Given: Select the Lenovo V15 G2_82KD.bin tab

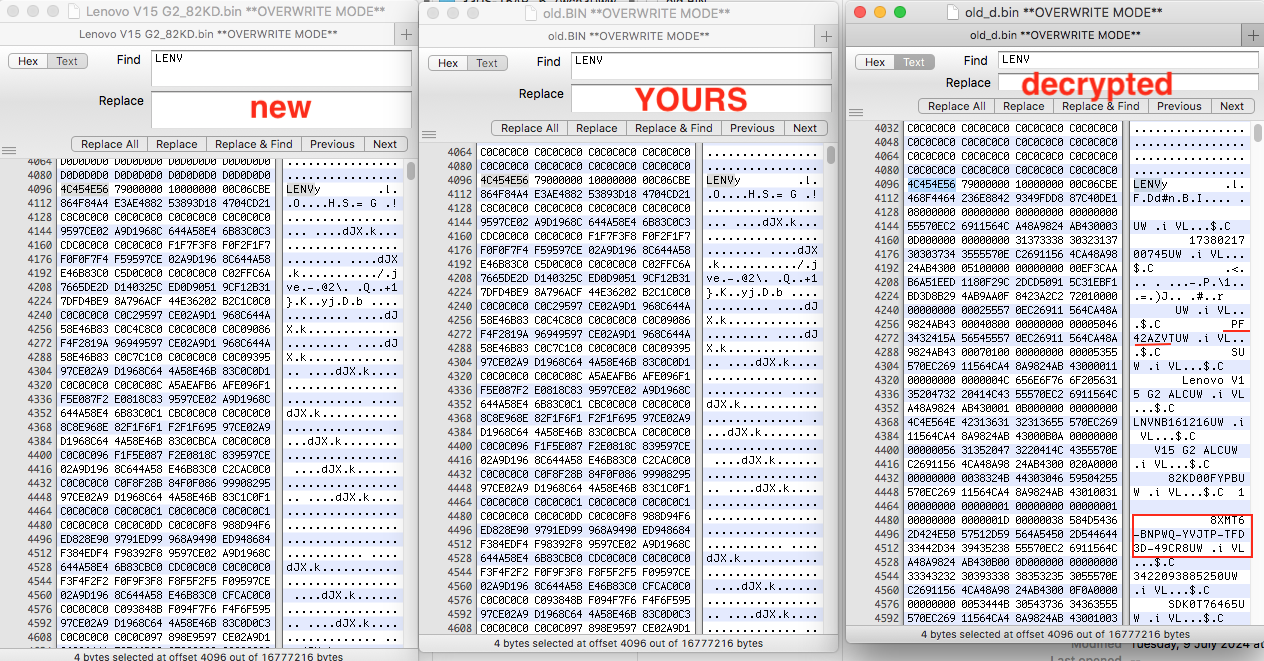Looking at the screenshot, I should (x=208, y=34).
